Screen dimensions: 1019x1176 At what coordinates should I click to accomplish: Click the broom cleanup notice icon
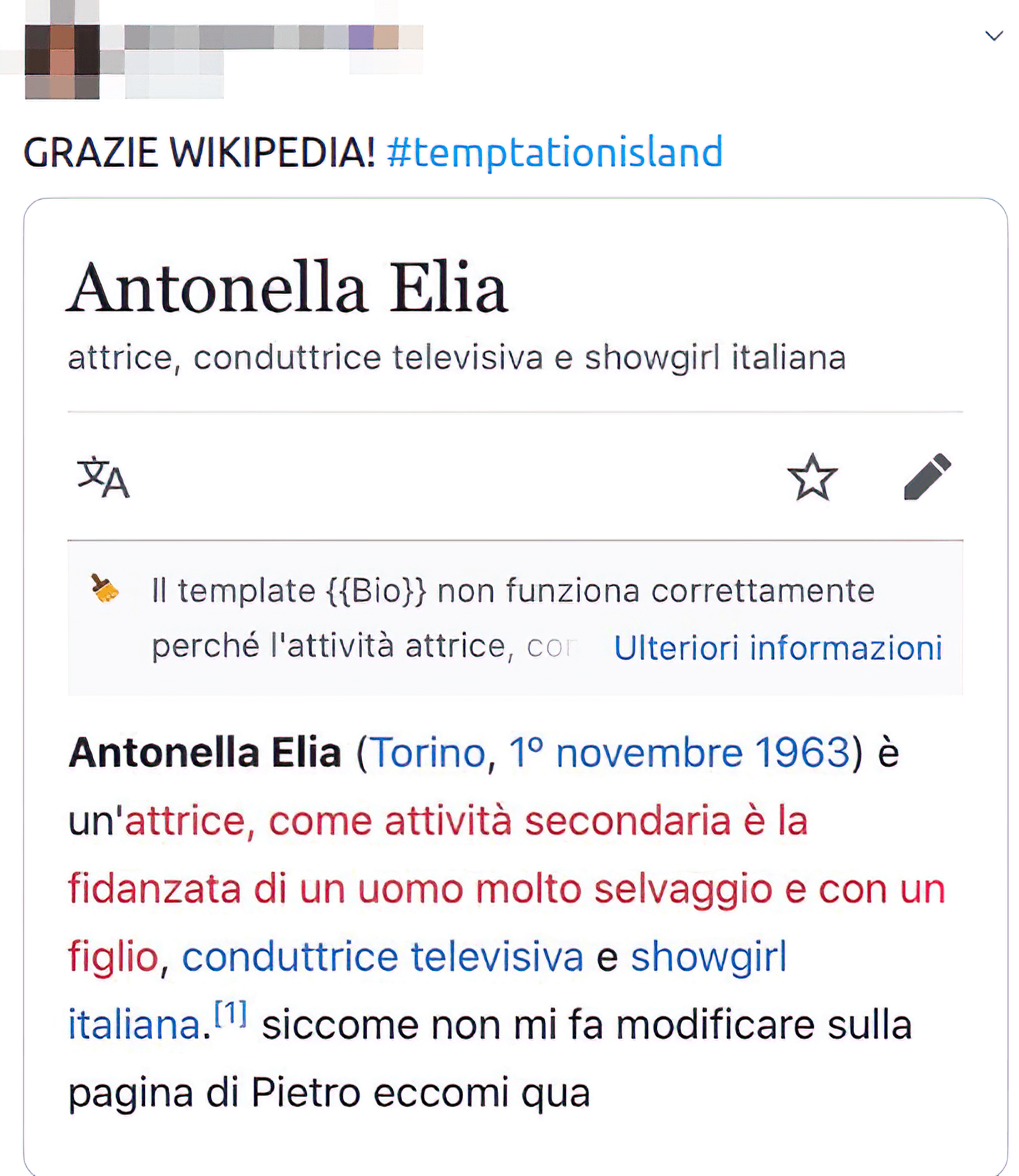coord(105,589)
